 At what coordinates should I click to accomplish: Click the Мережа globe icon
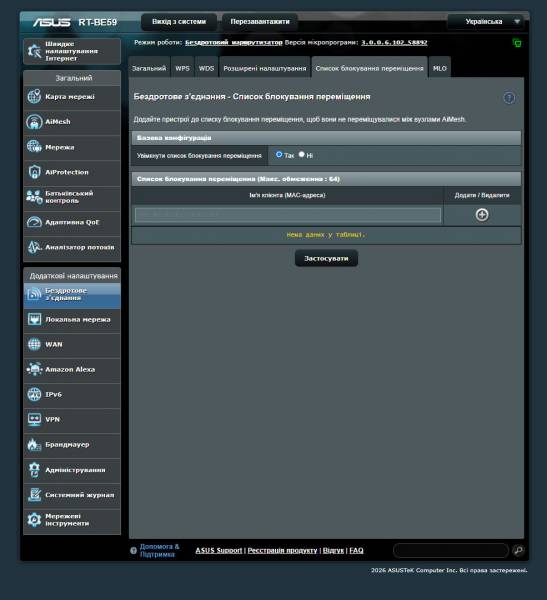tap(34, 147)
